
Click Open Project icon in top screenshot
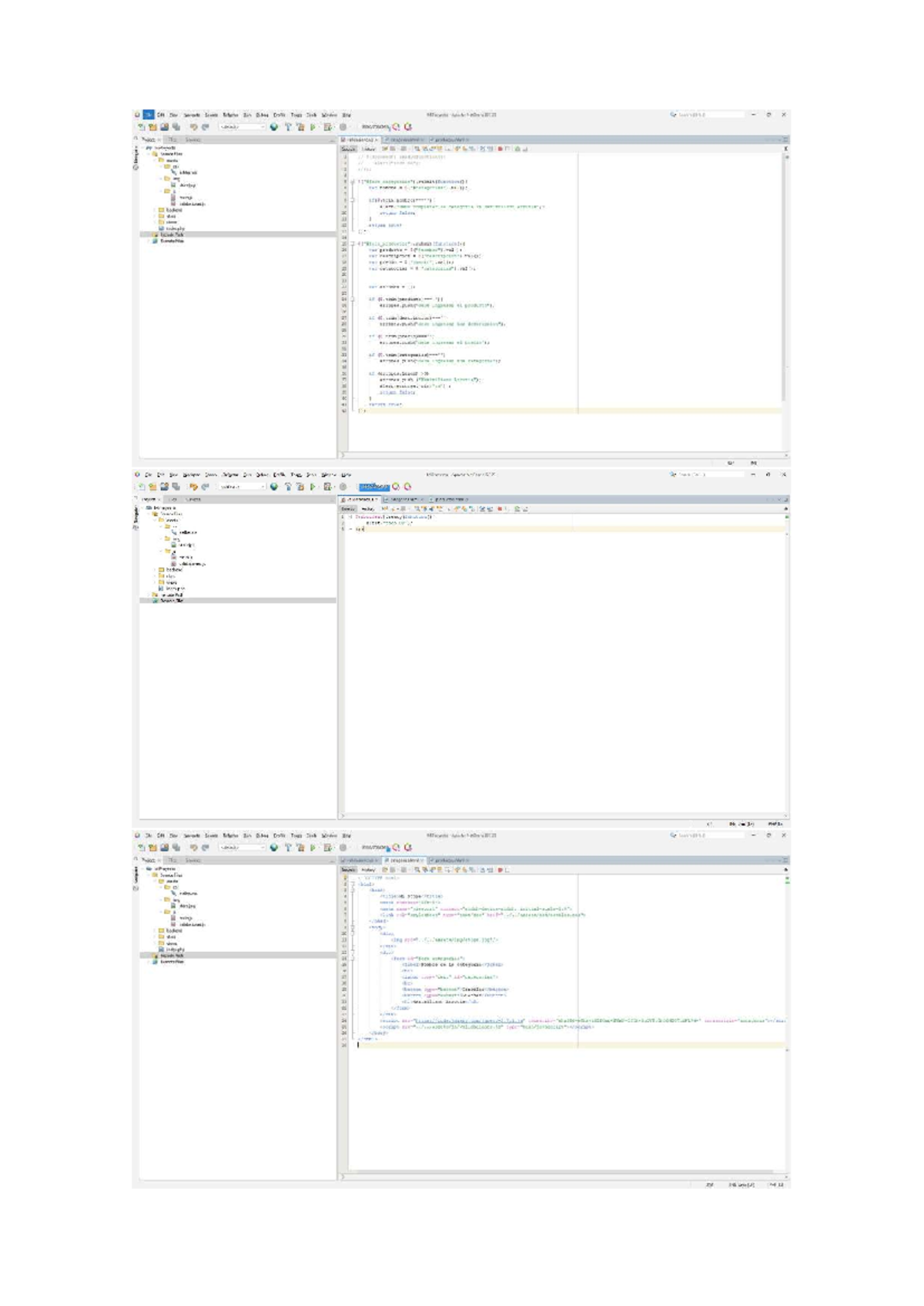165,127
